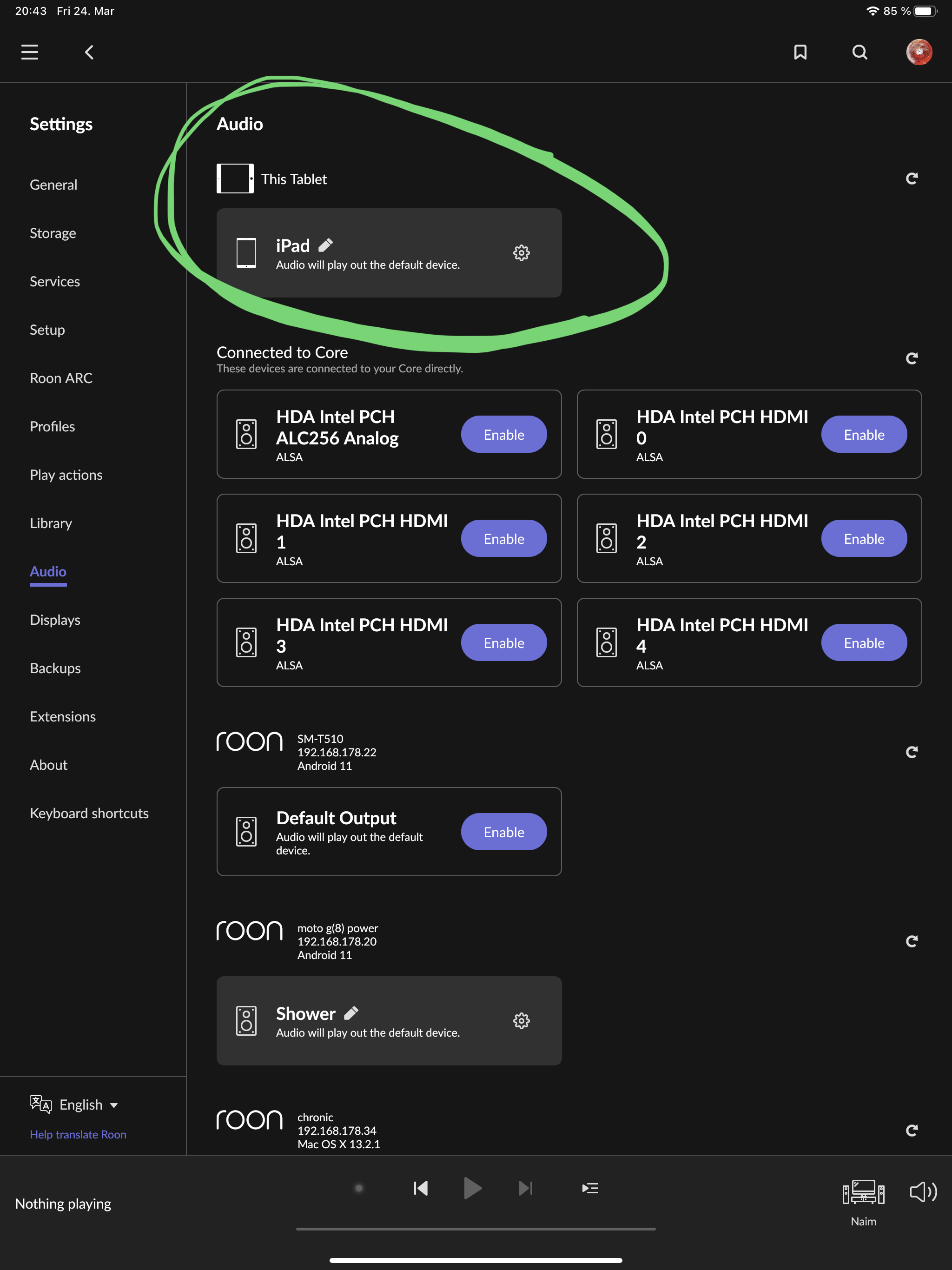Go back using the back arrow

(x=89, y=52)
